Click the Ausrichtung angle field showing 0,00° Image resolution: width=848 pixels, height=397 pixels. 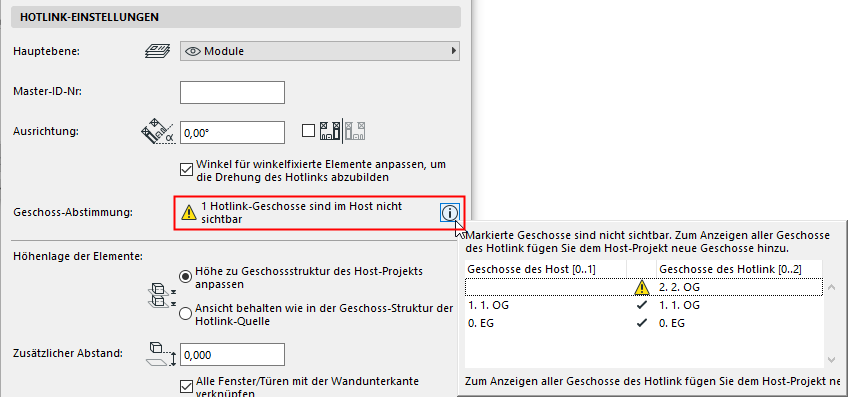click(x=233, y=133)
